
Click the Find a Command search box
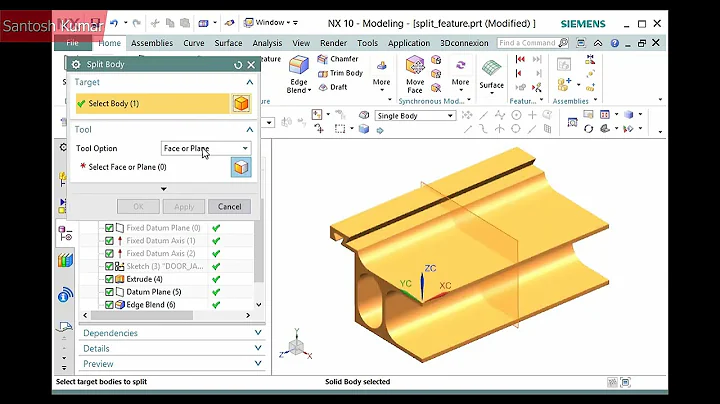pyautogui.click(x=528, y=43)
